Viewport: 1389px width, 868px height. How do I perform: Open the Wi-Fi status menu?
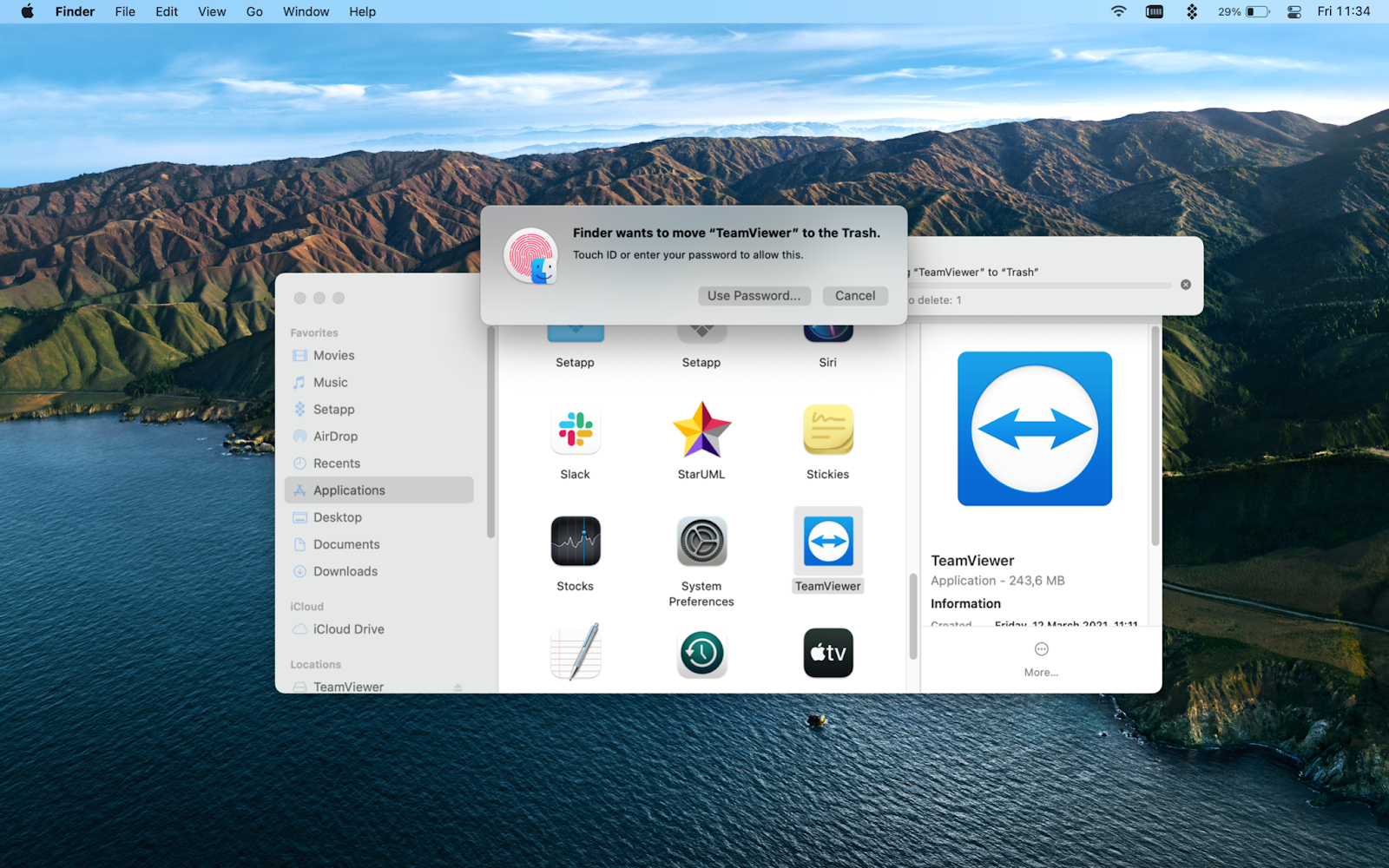pos(1119,11)
